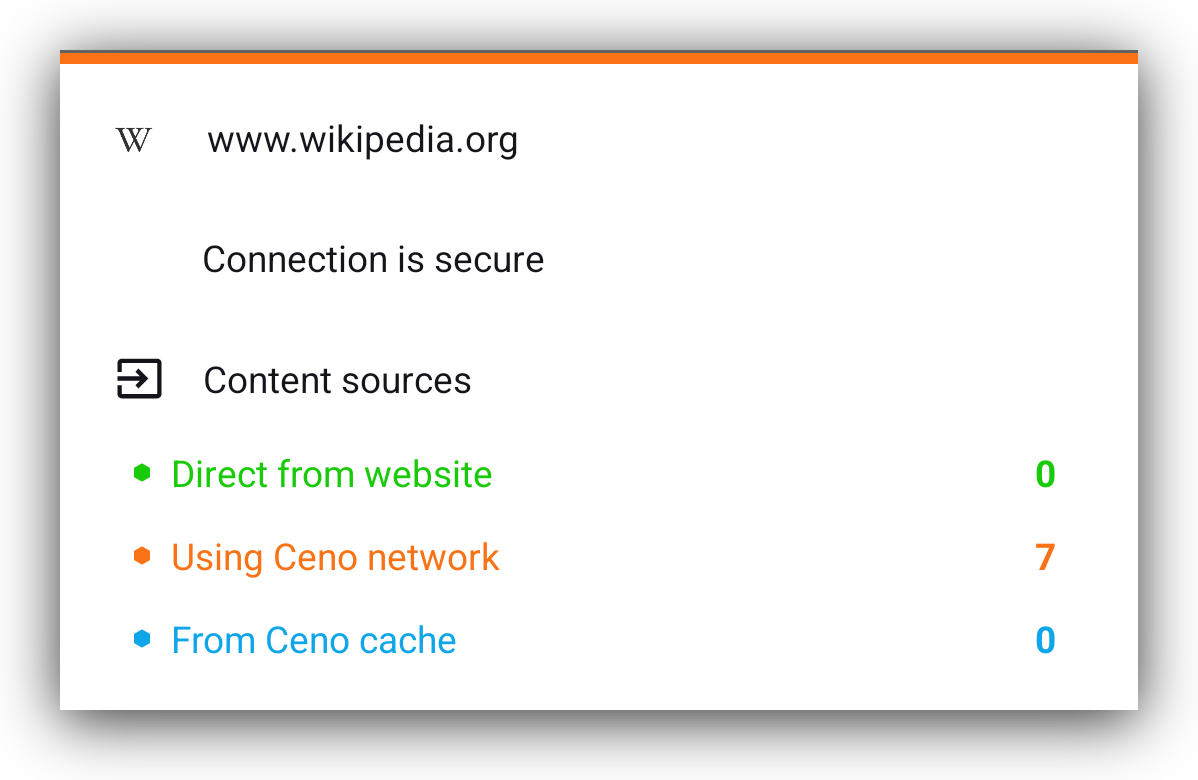Click the green Direct from website count 0
1198x780 pixels.
pos(1045,474)
